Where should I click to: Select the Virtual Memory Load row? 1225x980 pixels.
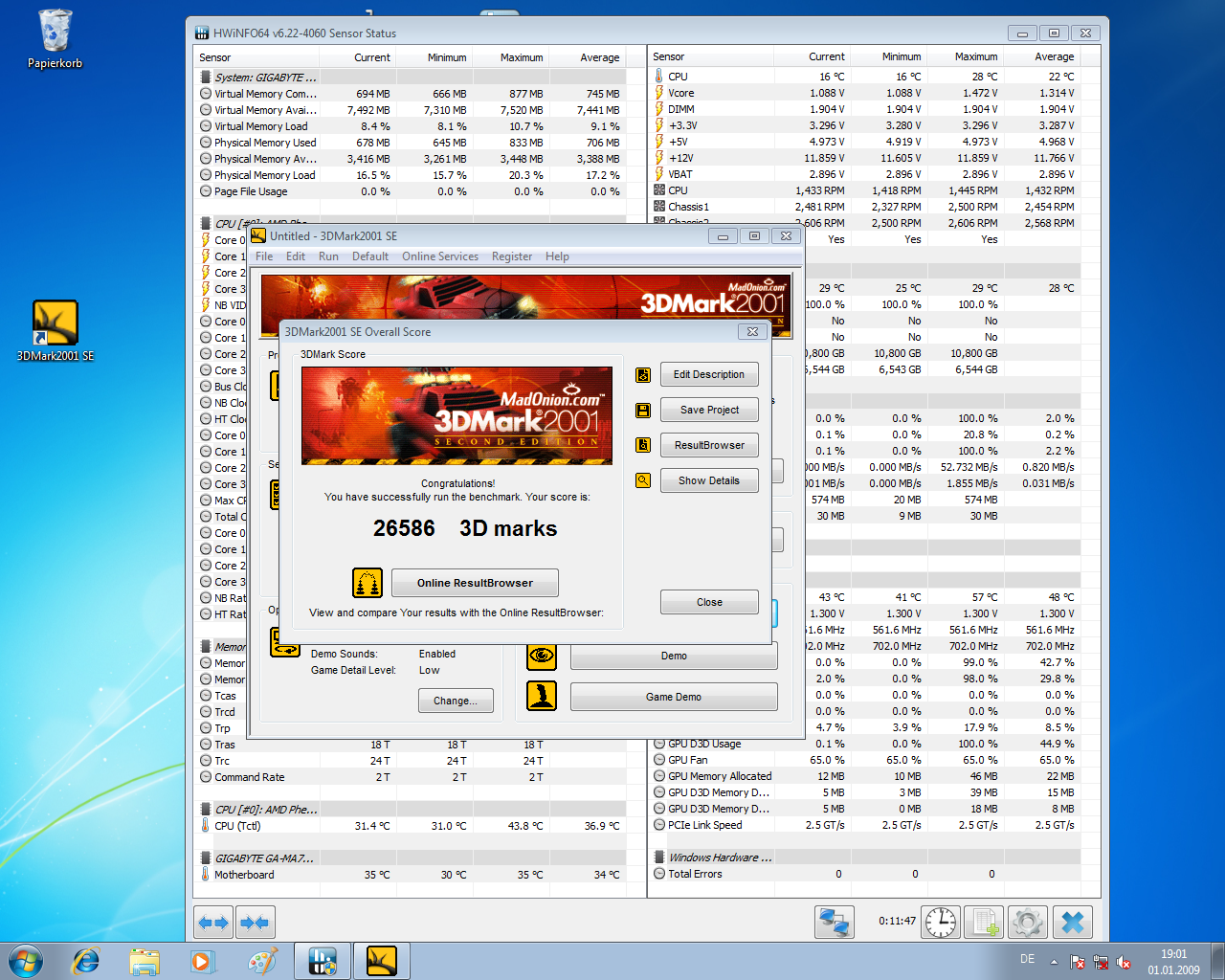pyautogui.click(x=410, y=126)
